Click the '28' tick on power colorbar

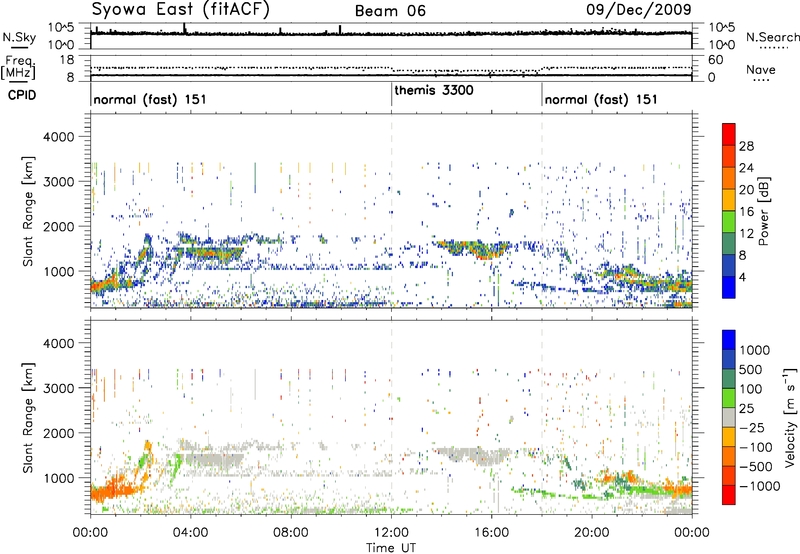pyautogui.click(x=746, y=146)
